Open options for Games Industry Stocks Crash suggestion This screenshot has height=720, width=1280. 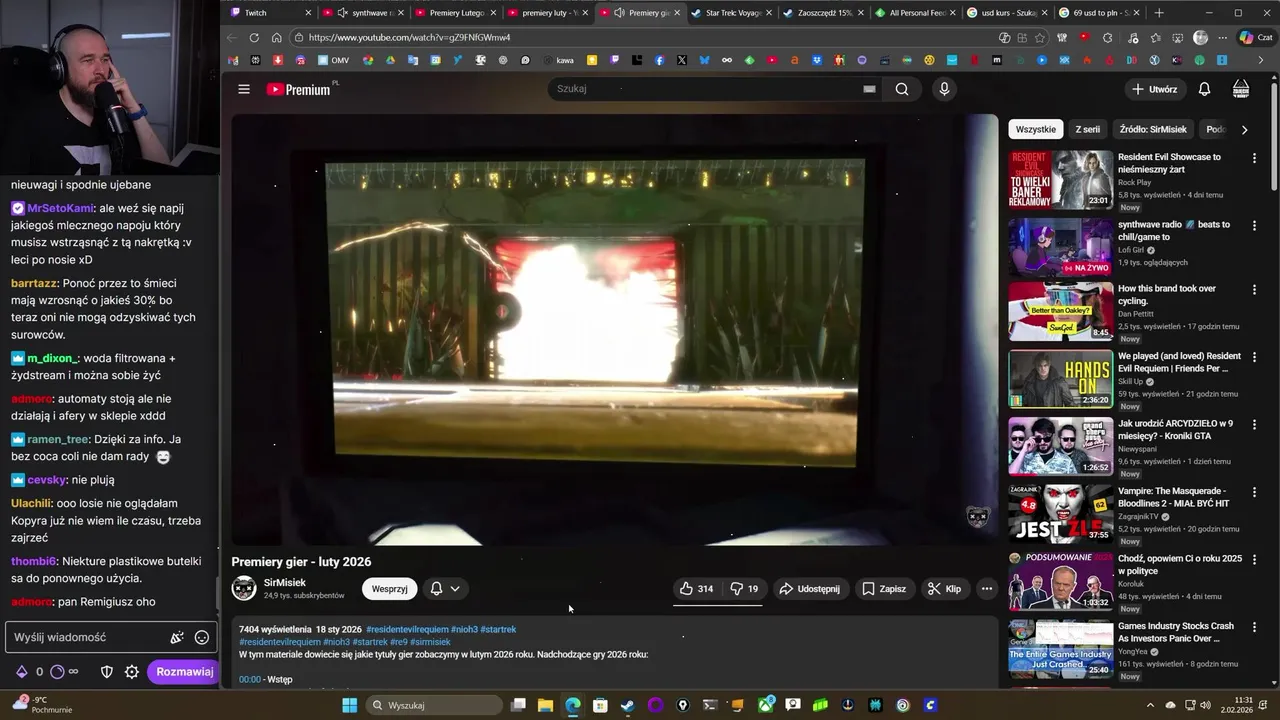1254,628
